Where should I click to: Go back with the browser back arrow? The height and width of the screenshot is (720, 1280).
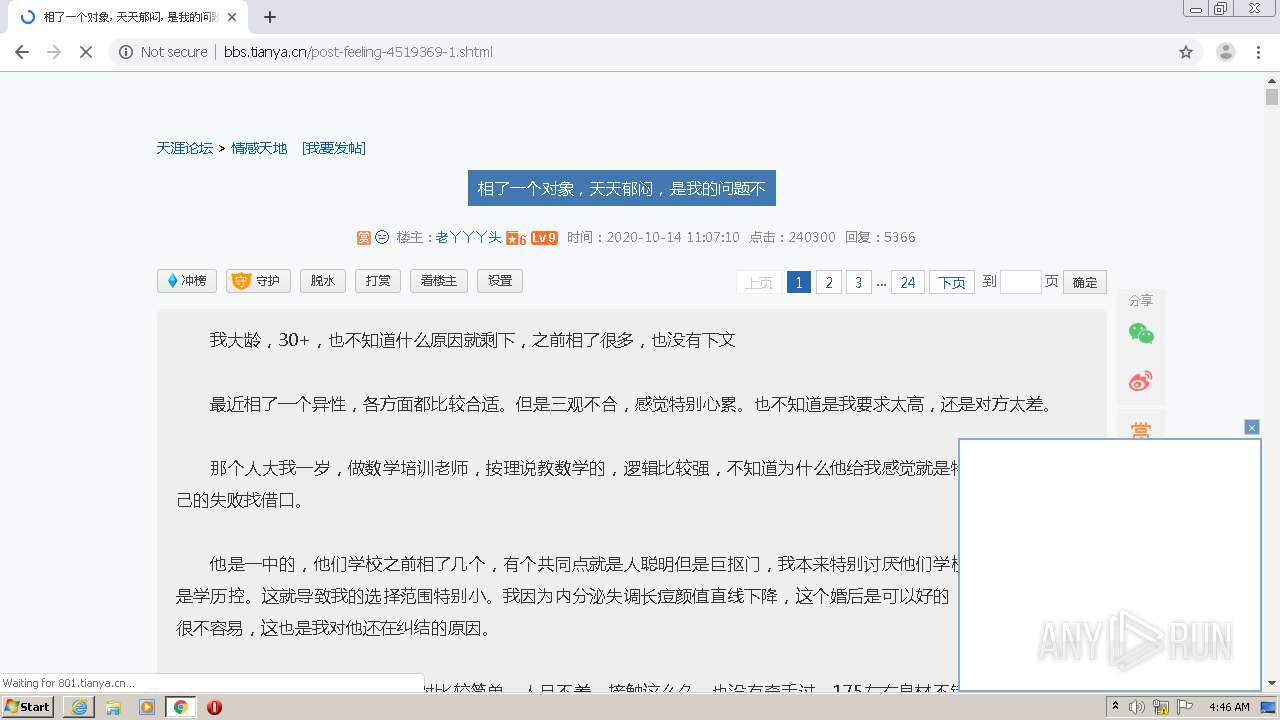tap(22, 52)
